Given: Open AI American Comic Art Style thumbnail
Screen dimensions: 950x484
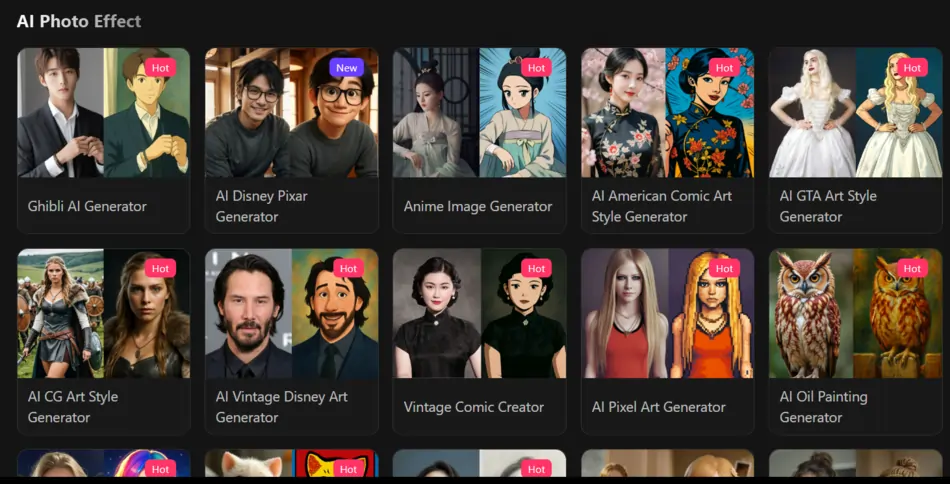Looking at the screenshot, I should [x=668, y=113].
